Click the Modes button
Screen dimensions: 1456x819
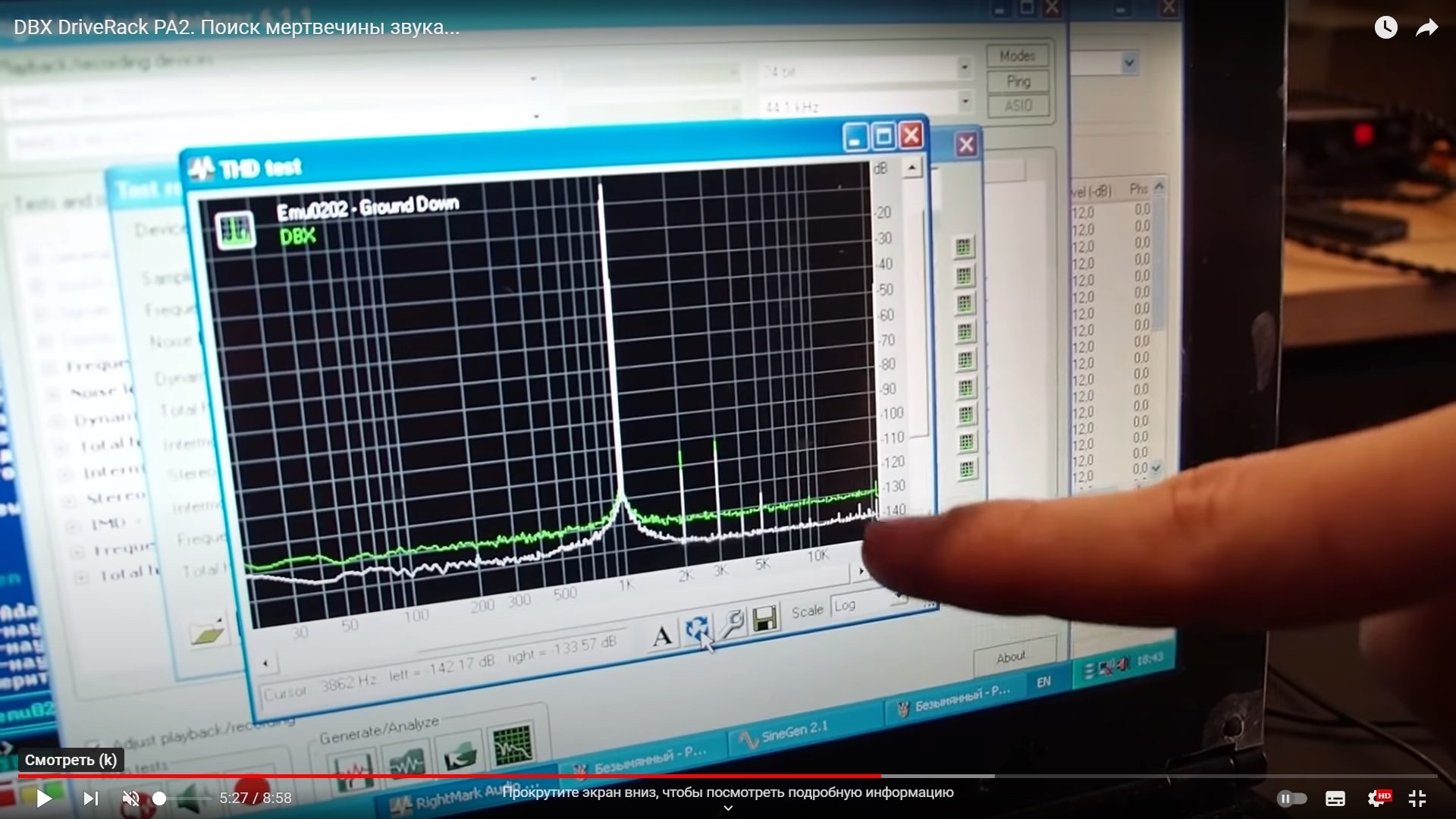[x=1017, y=56]
